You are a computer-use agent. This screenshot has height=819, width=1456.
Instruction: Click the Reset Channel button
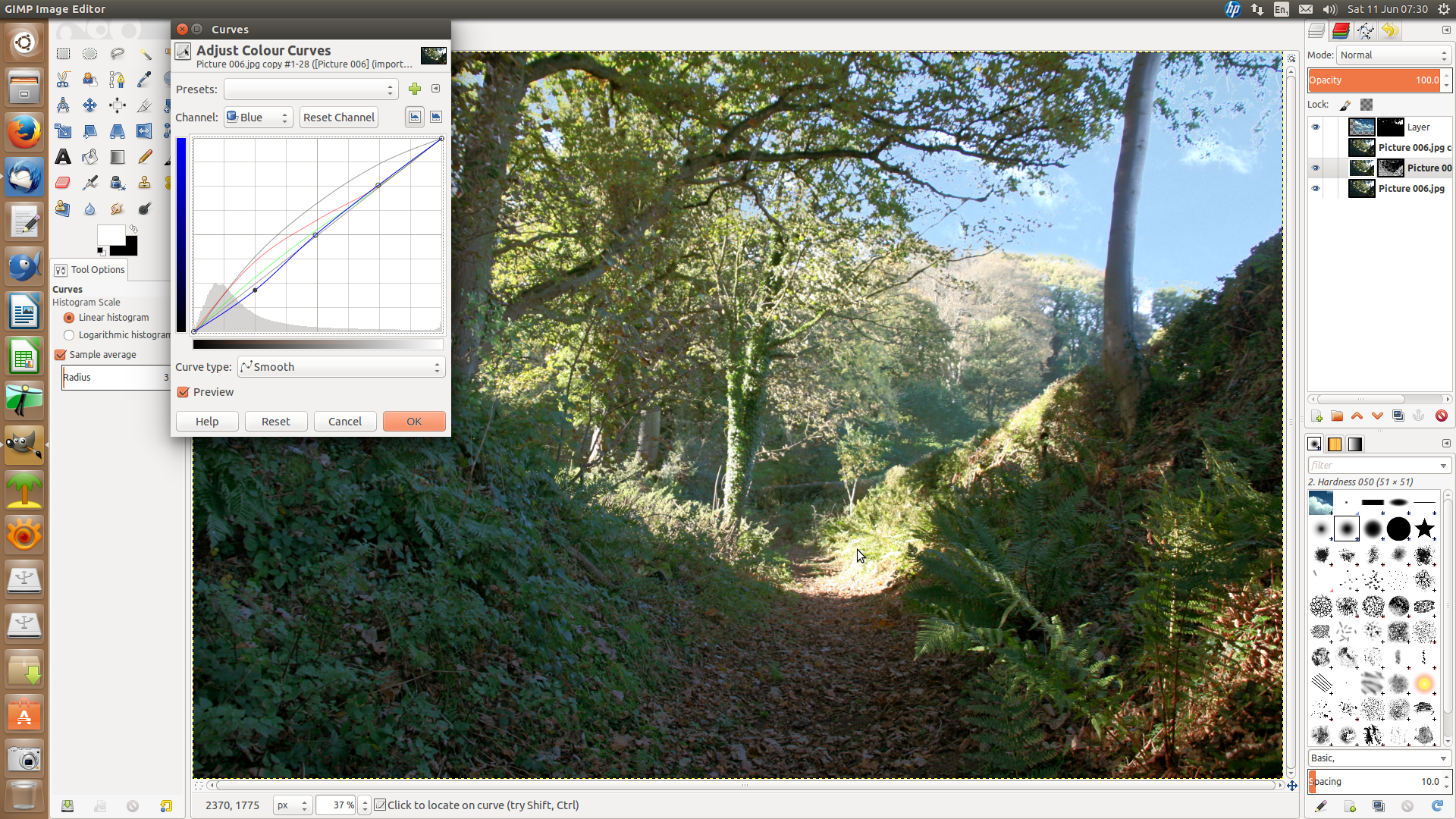(x=339, y=118)
